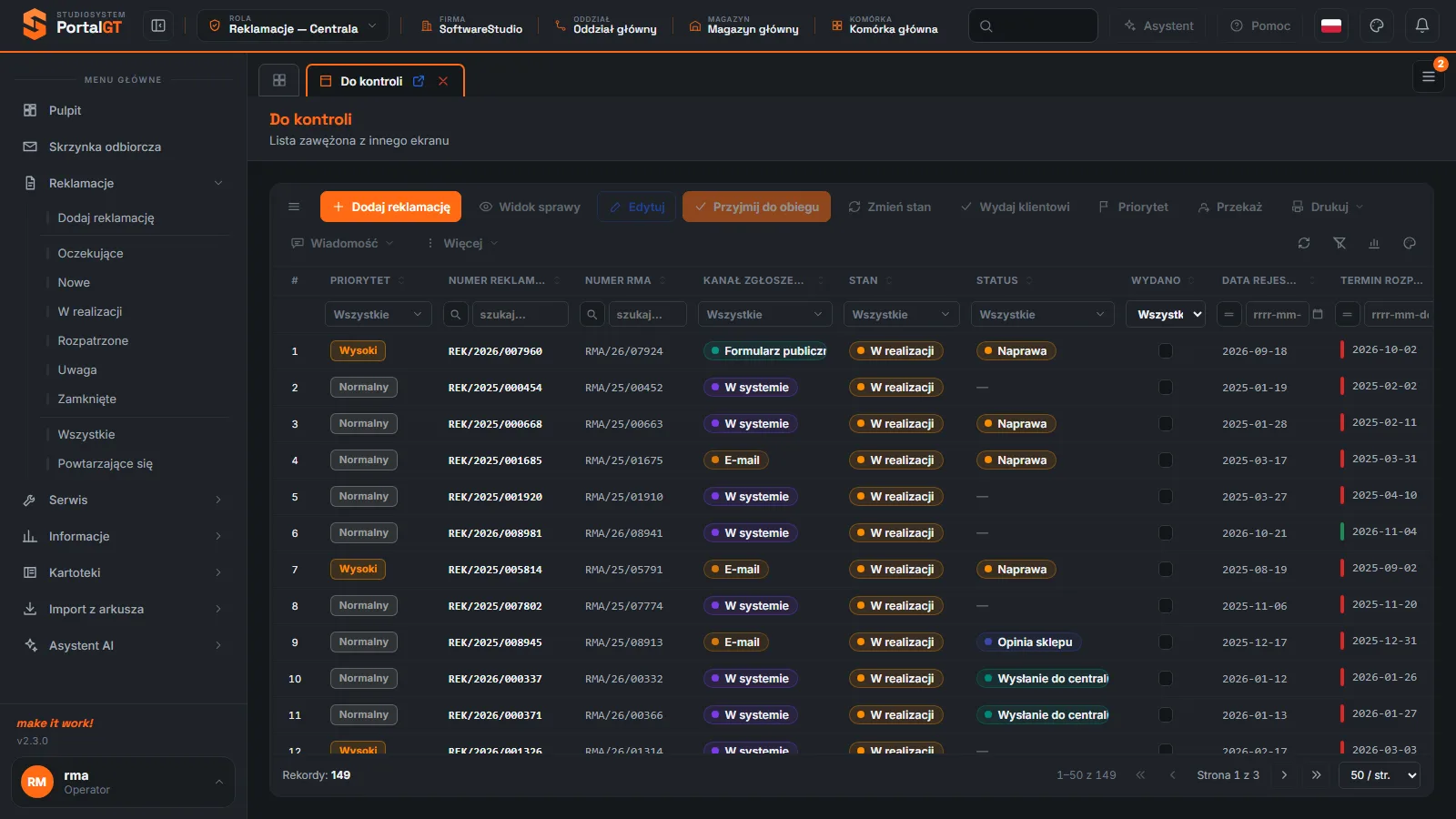
Task: Open Do kontroli tab in new window icon
Action: 419,81
